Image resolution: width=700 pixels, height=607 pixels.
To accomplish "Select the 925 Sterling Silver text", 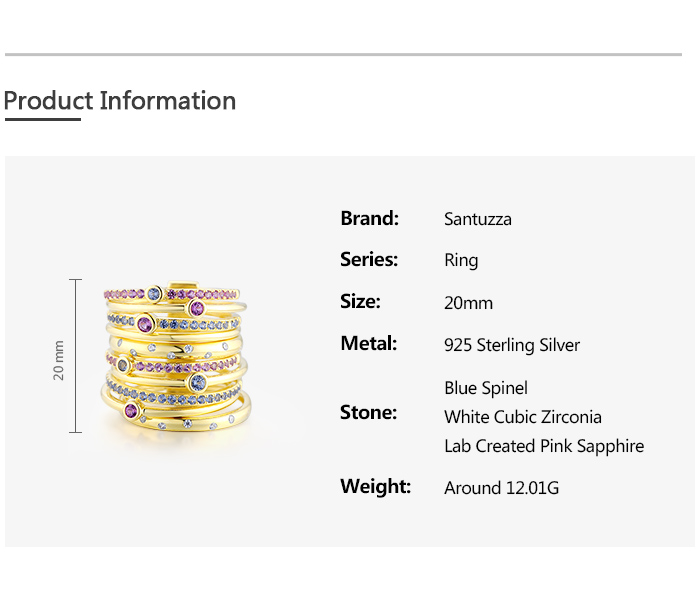I will tap(511, 345).
